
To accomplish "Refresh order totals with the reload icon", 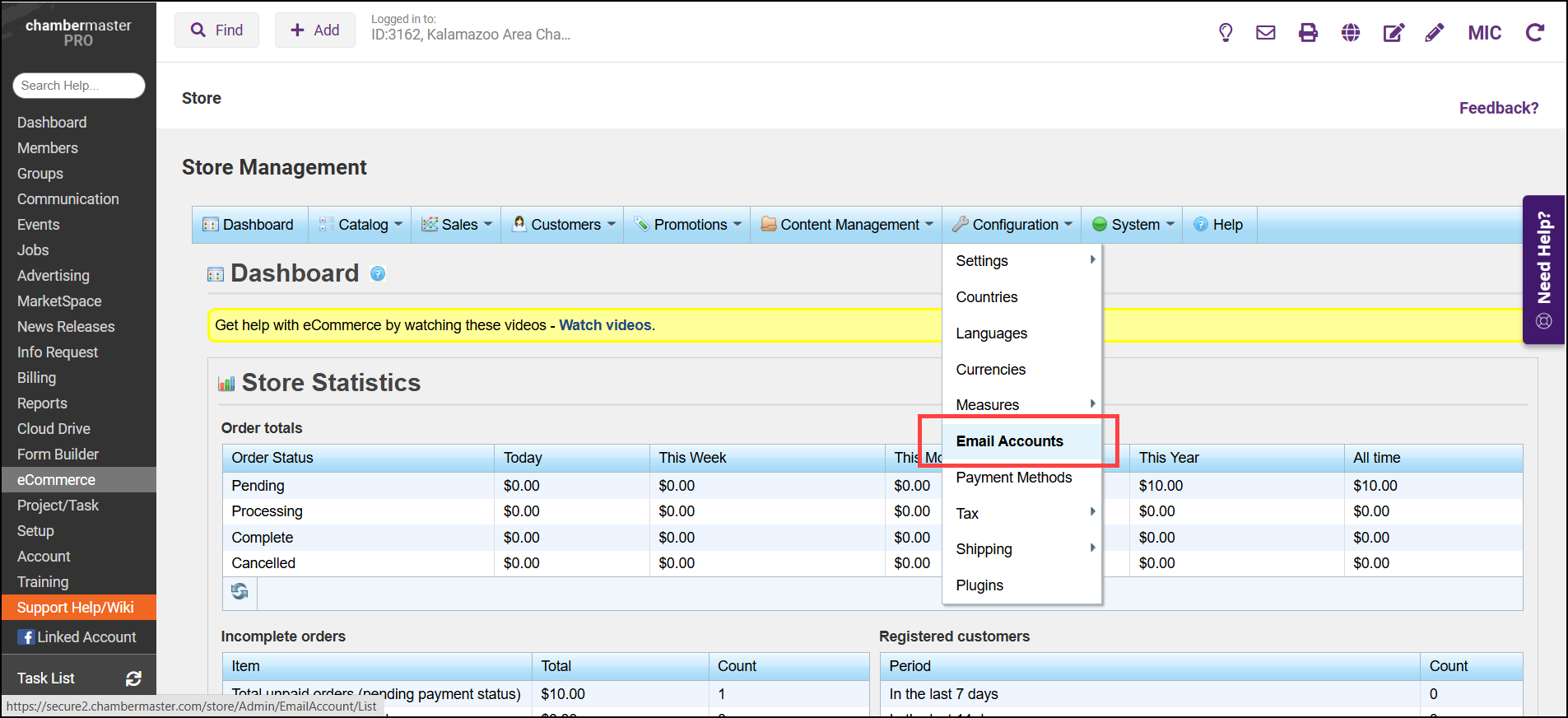I will pyautogui.click(x=240, y=592).
